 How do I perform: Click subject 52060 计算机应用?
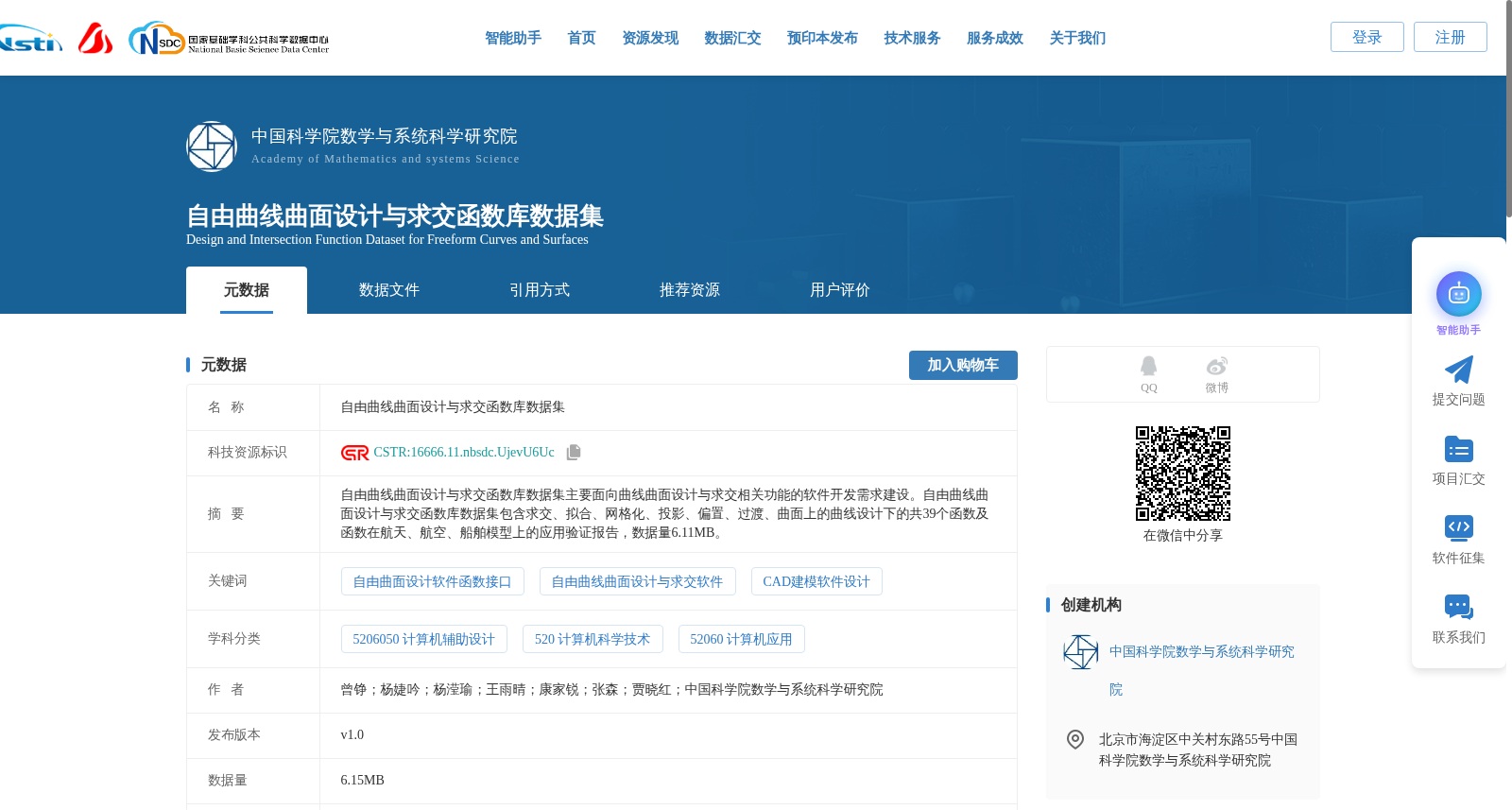742,639
